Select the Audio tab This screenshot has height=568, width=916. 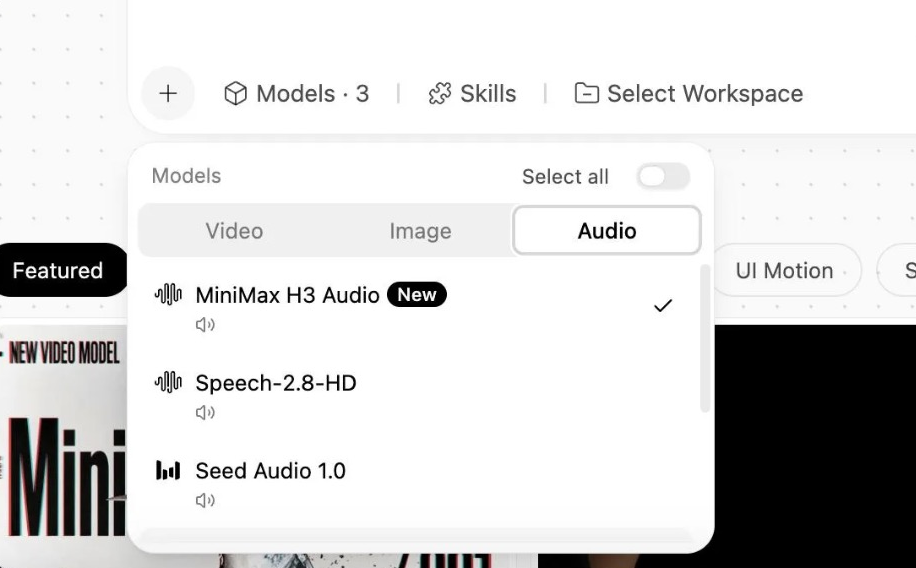pos(607,231)
